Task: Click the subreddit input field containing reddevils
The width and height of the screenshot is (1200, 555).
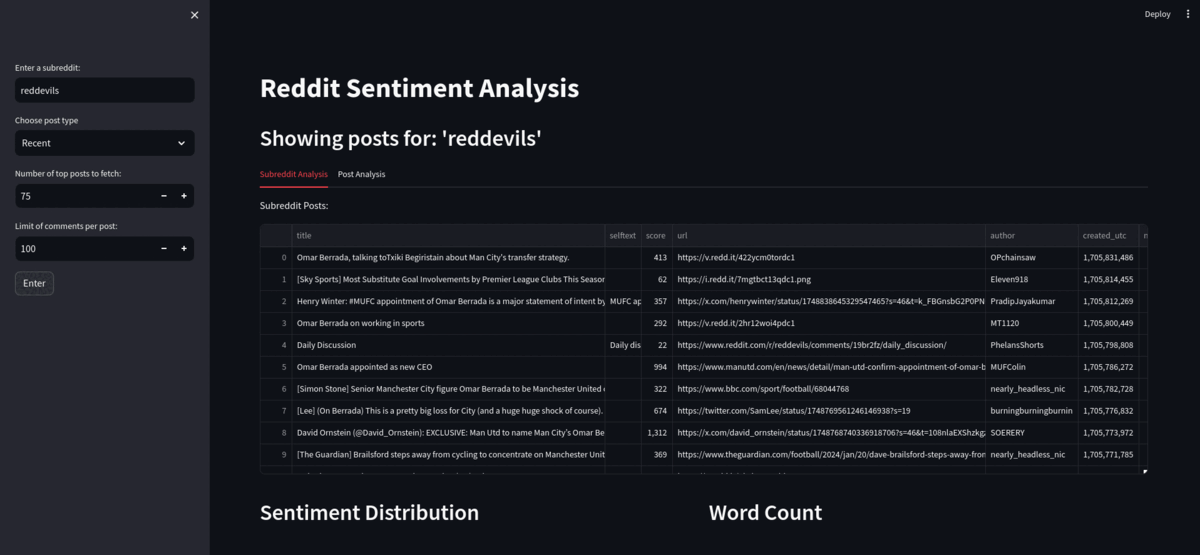Action: tap(105, 90)
